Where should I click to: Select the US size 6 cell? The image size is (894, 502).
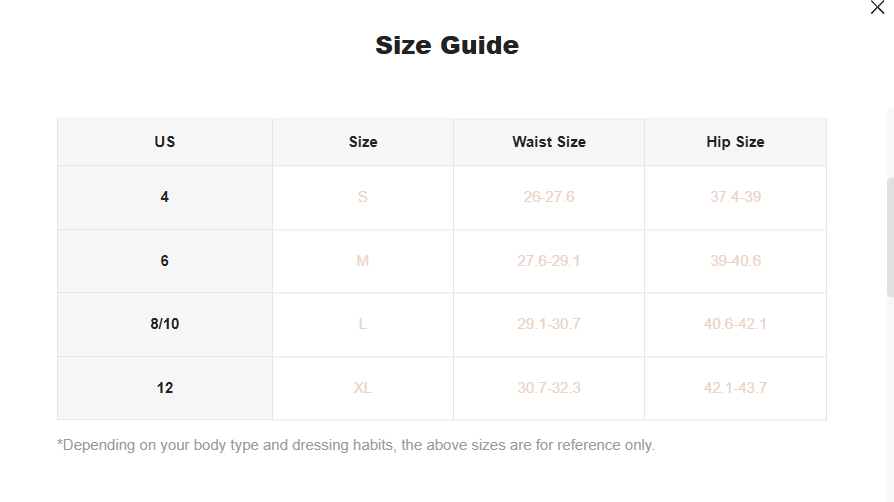[165, 261]
